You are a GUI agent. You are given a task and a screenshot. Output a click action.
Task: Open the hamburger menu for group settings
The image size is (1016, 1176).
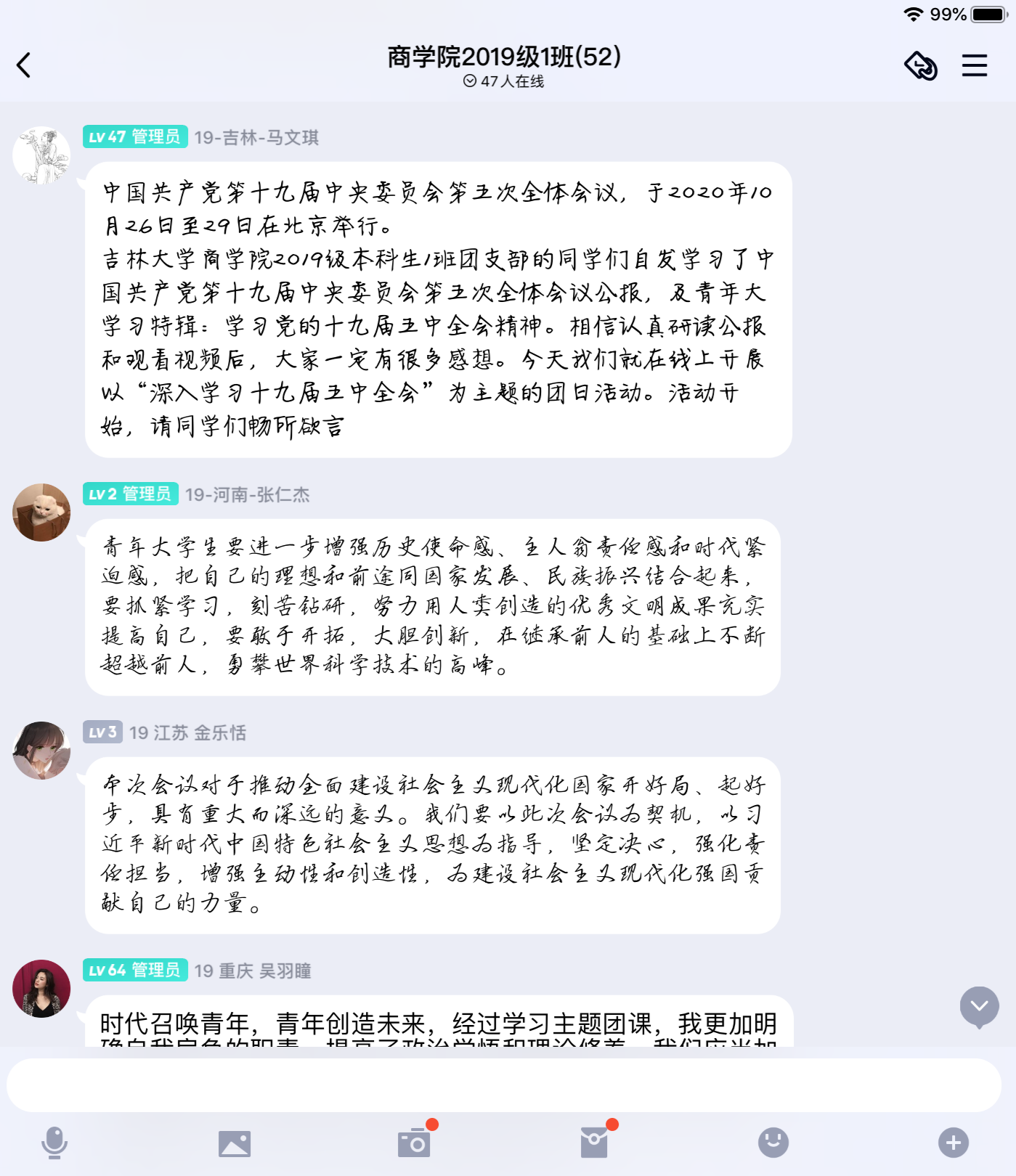tap(975, 65)
